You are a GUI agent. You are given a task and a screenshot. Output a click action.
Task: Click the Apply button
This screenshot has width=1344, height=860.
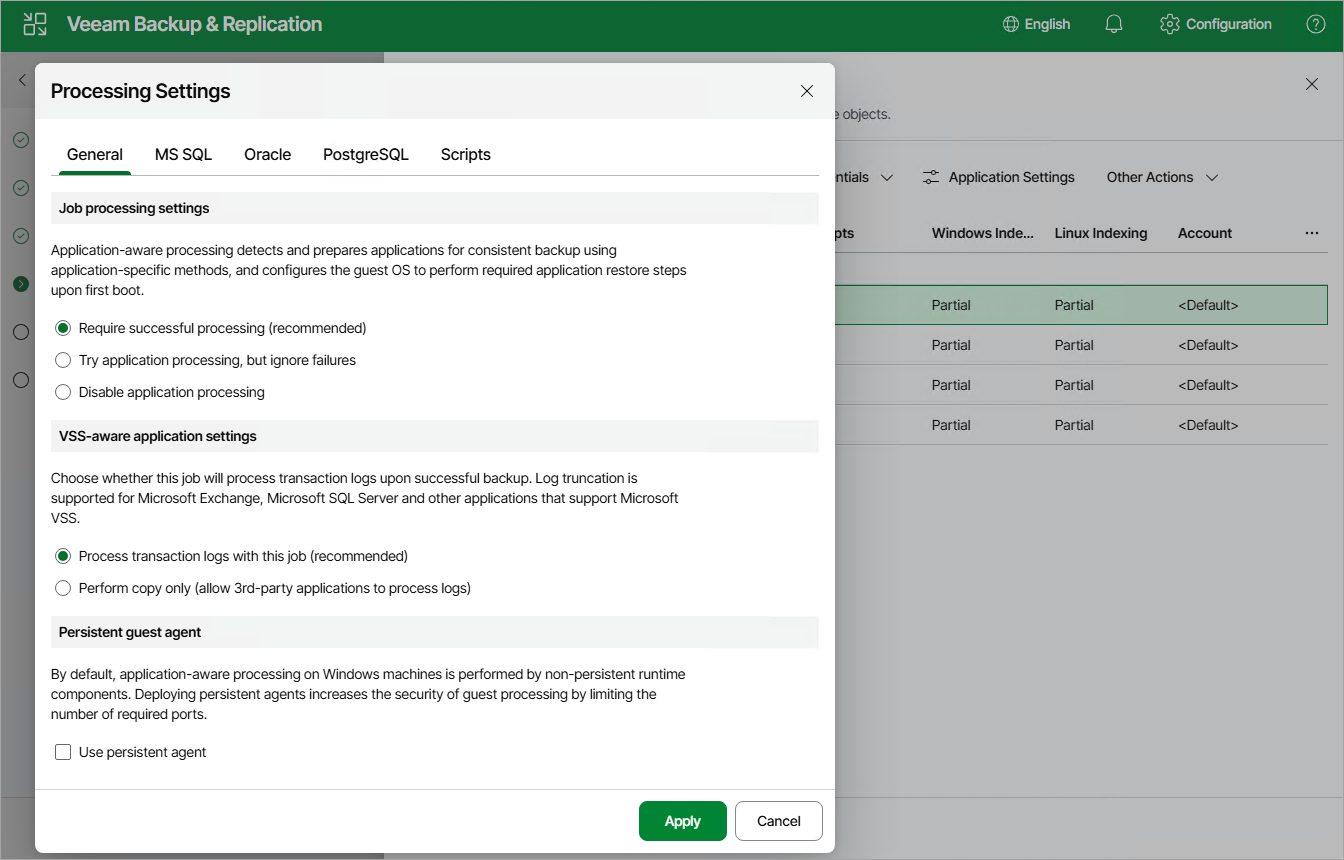point(683,821)
